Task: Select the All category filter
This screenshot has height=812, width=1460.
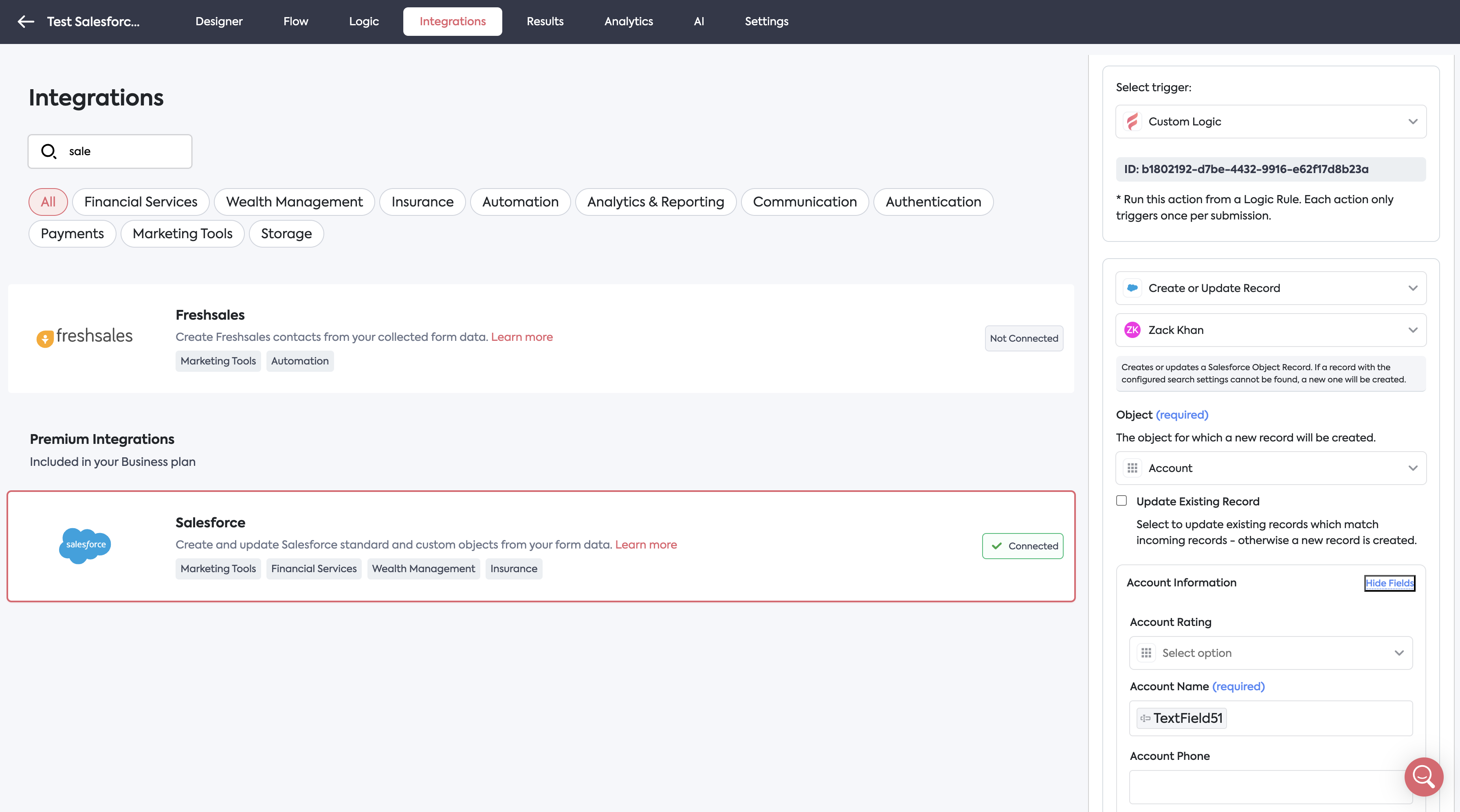Action: click(48, 202)
